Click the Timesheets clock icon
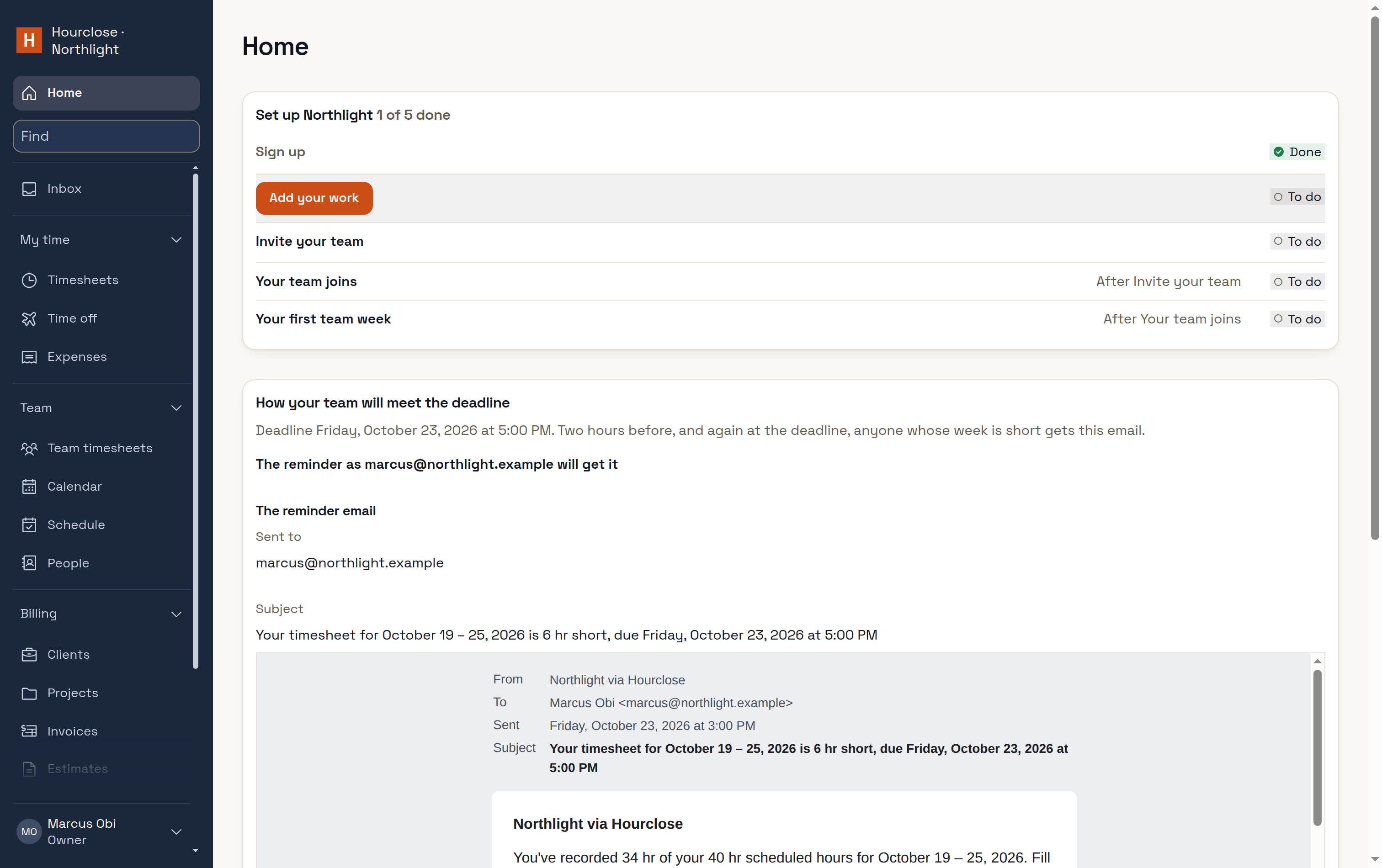This screenshot has height=868, width=1382. click(29, 280)
